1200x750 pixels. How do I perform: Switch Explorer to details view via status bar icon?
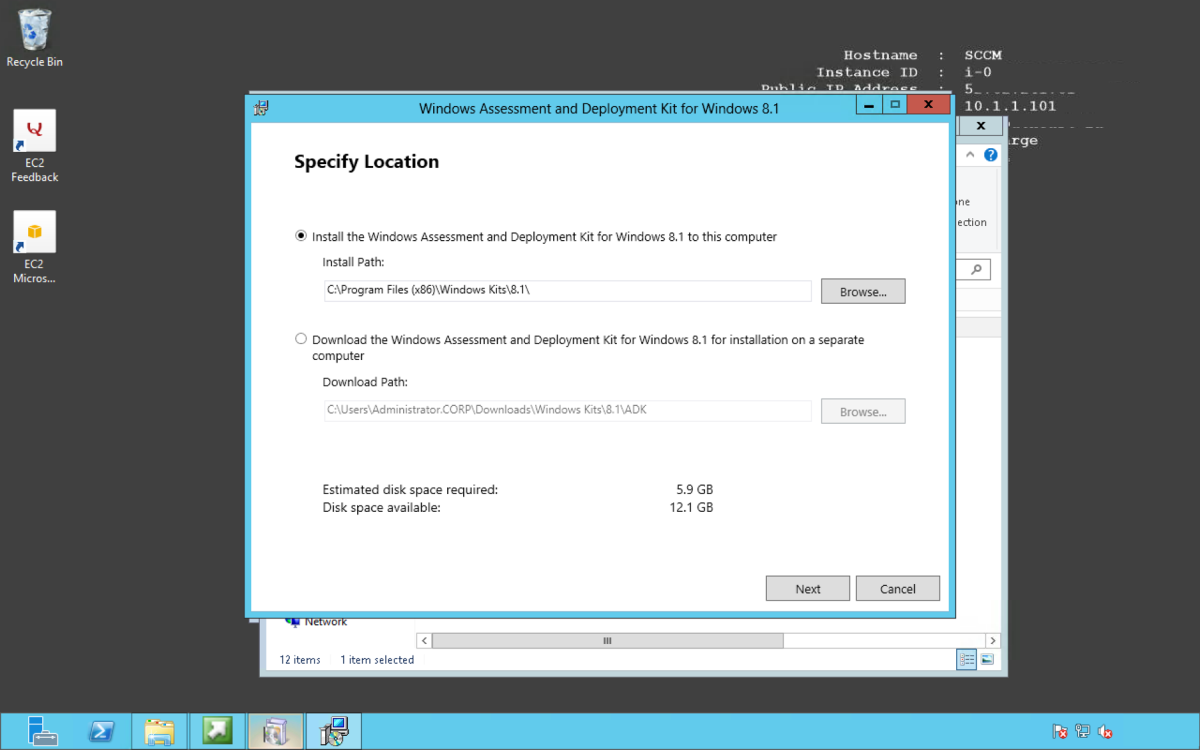966,659
